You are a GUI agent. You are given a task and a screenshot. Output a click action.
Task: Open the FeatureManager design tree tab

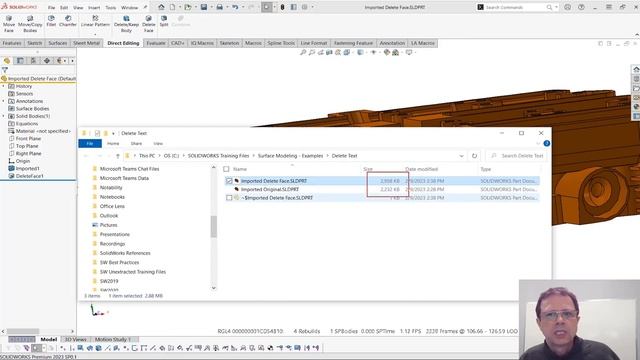(x=7, y=60)
